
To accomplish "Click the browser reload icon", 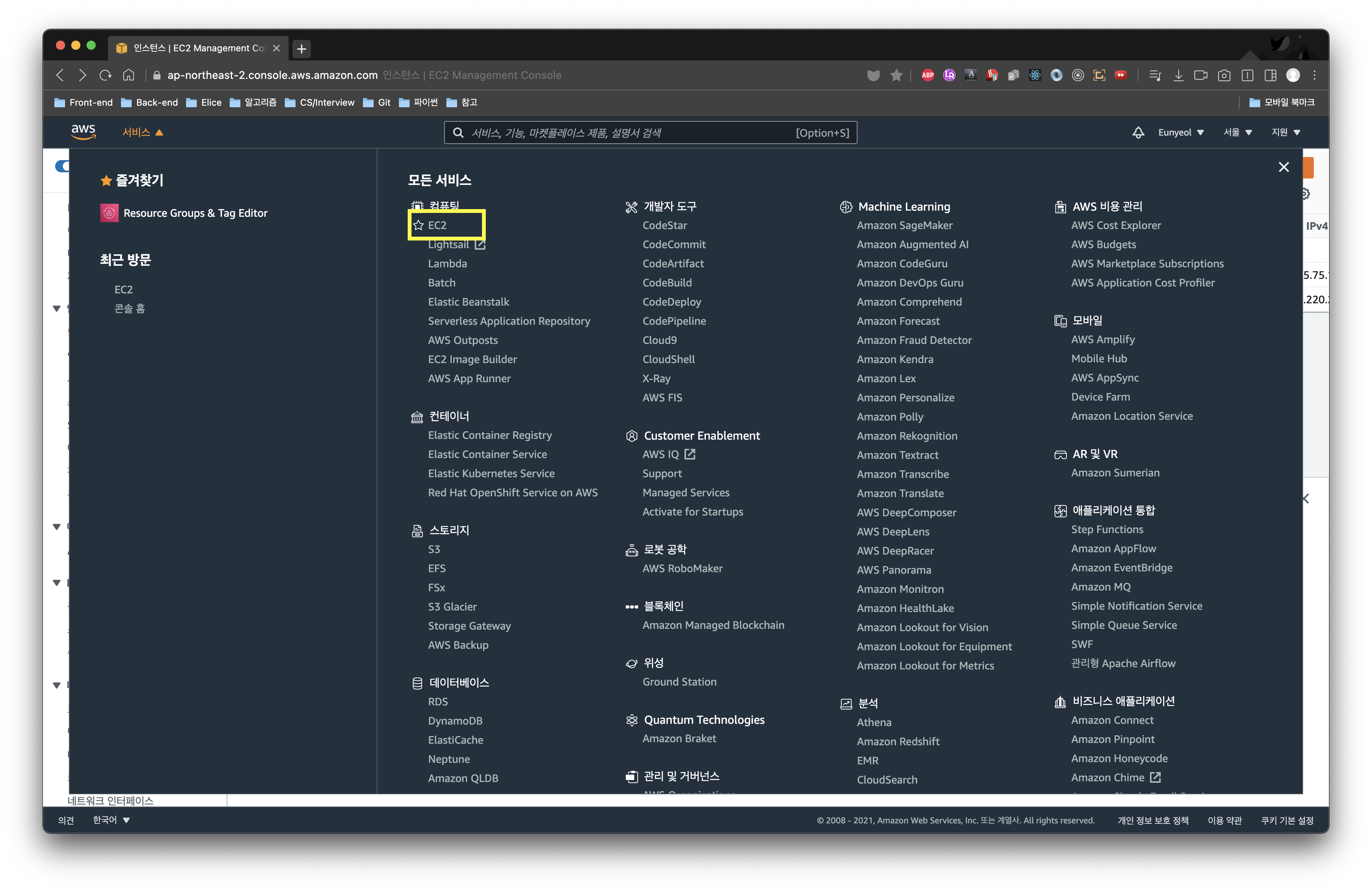I will point(106,75).
